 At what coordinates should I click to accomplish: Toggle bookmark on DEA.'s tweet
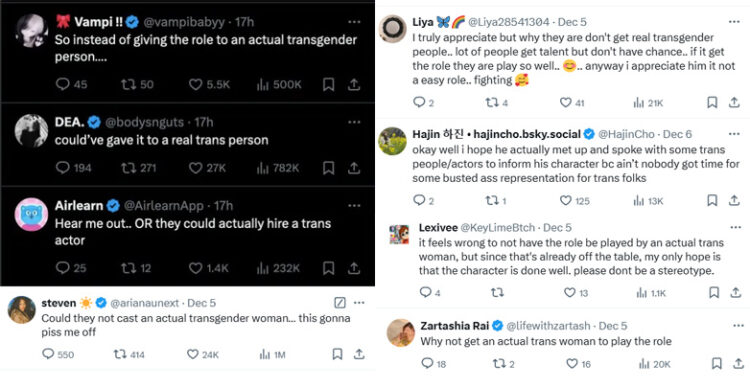pos(328,168)
